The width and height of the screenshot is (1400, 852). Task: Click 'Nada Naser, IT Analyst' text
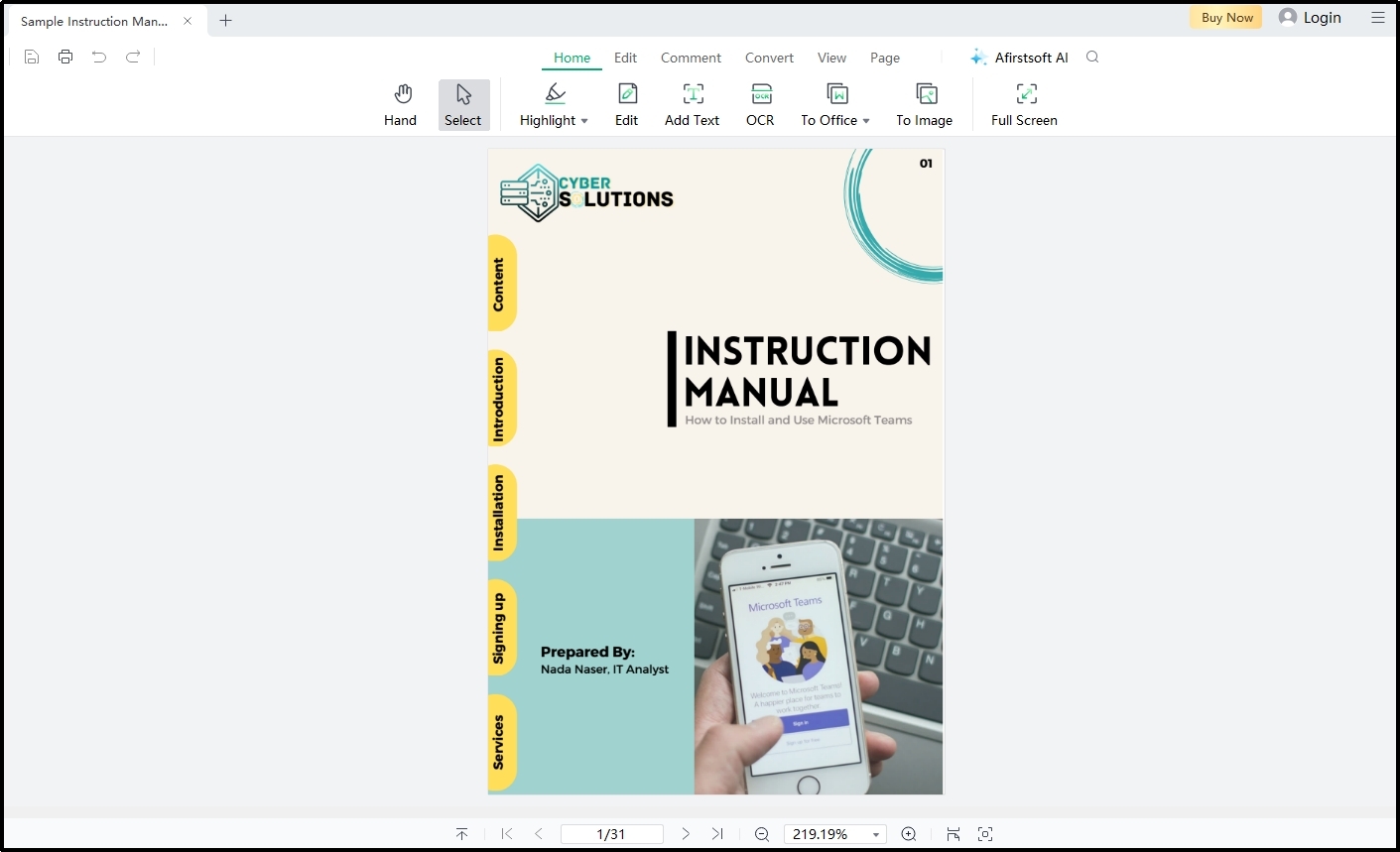[x=604, y=669]
